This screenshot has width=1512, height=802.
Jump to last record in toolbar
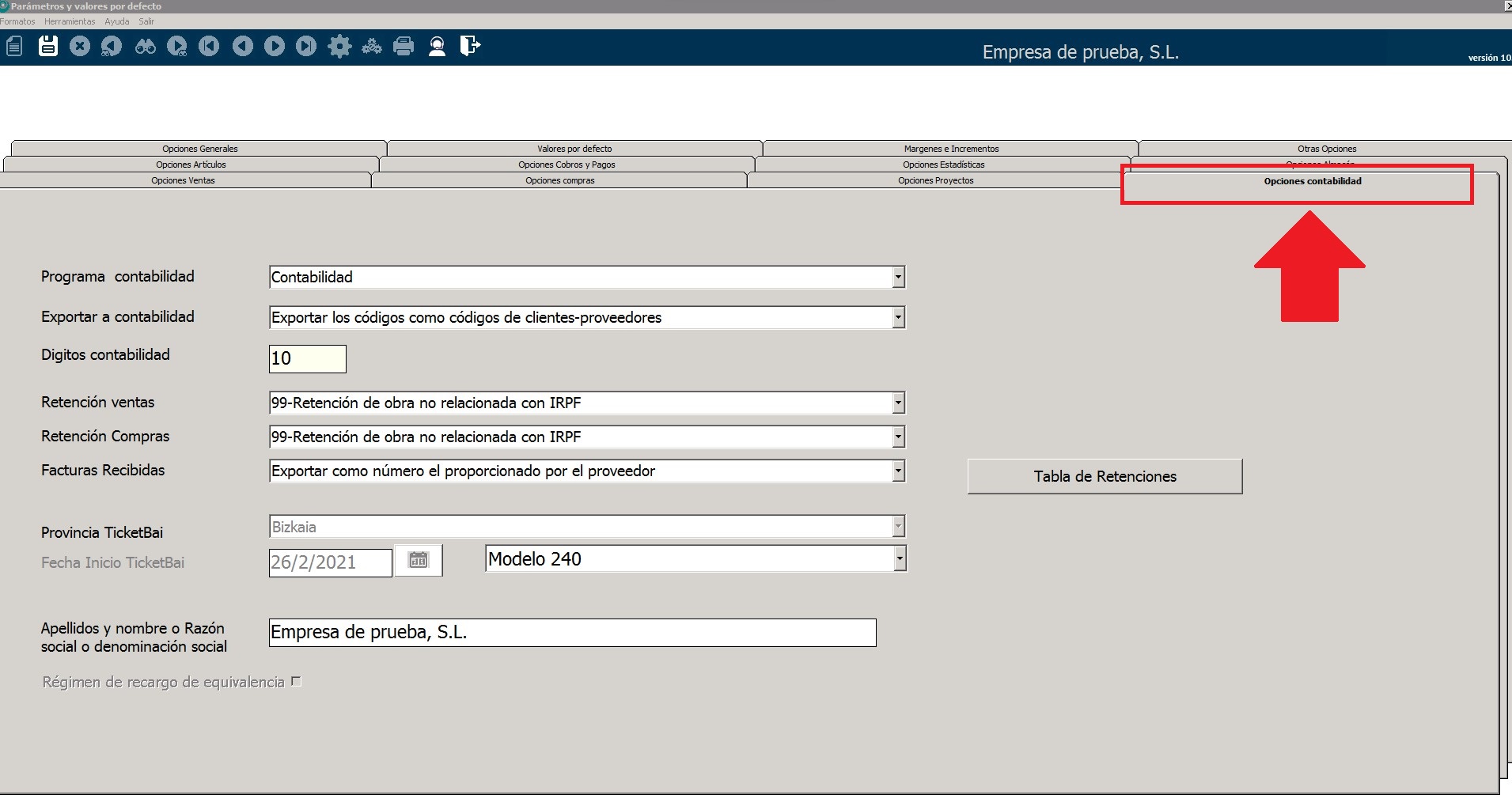pos(306,46)
